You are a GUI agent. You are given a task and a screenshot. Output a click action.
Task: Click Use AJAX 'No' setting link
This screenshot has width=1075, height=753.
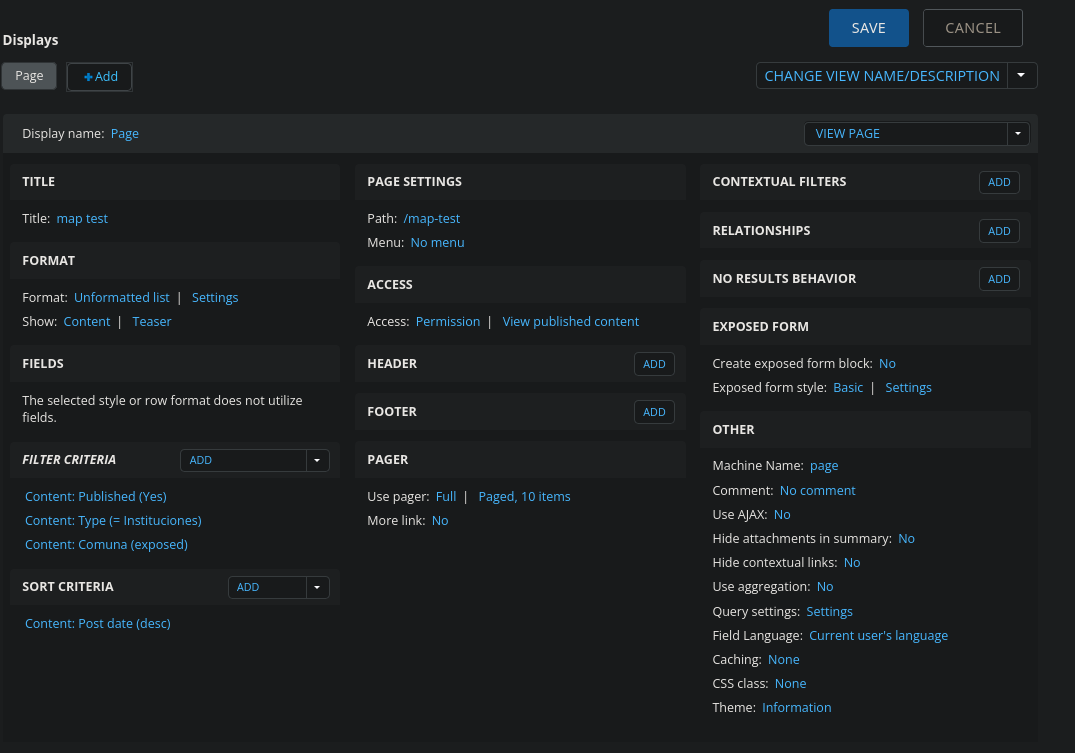[x=782, y=515]
